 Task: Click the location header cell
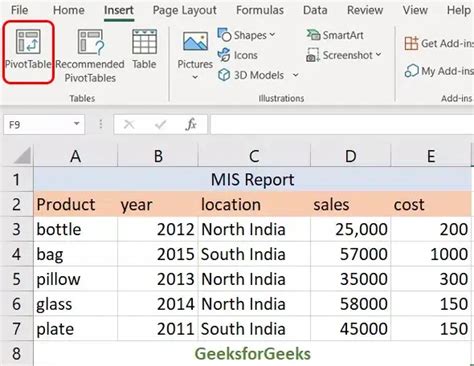(x=254, y=204)
